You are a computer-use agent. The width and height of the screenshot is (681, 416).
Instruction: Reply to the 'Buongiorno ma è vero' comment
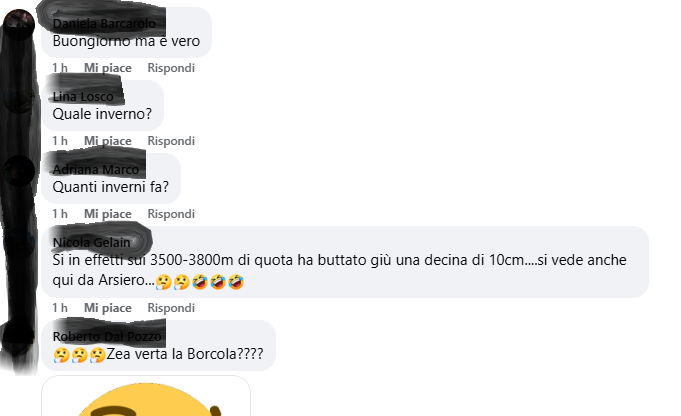(x=171, y=68)
